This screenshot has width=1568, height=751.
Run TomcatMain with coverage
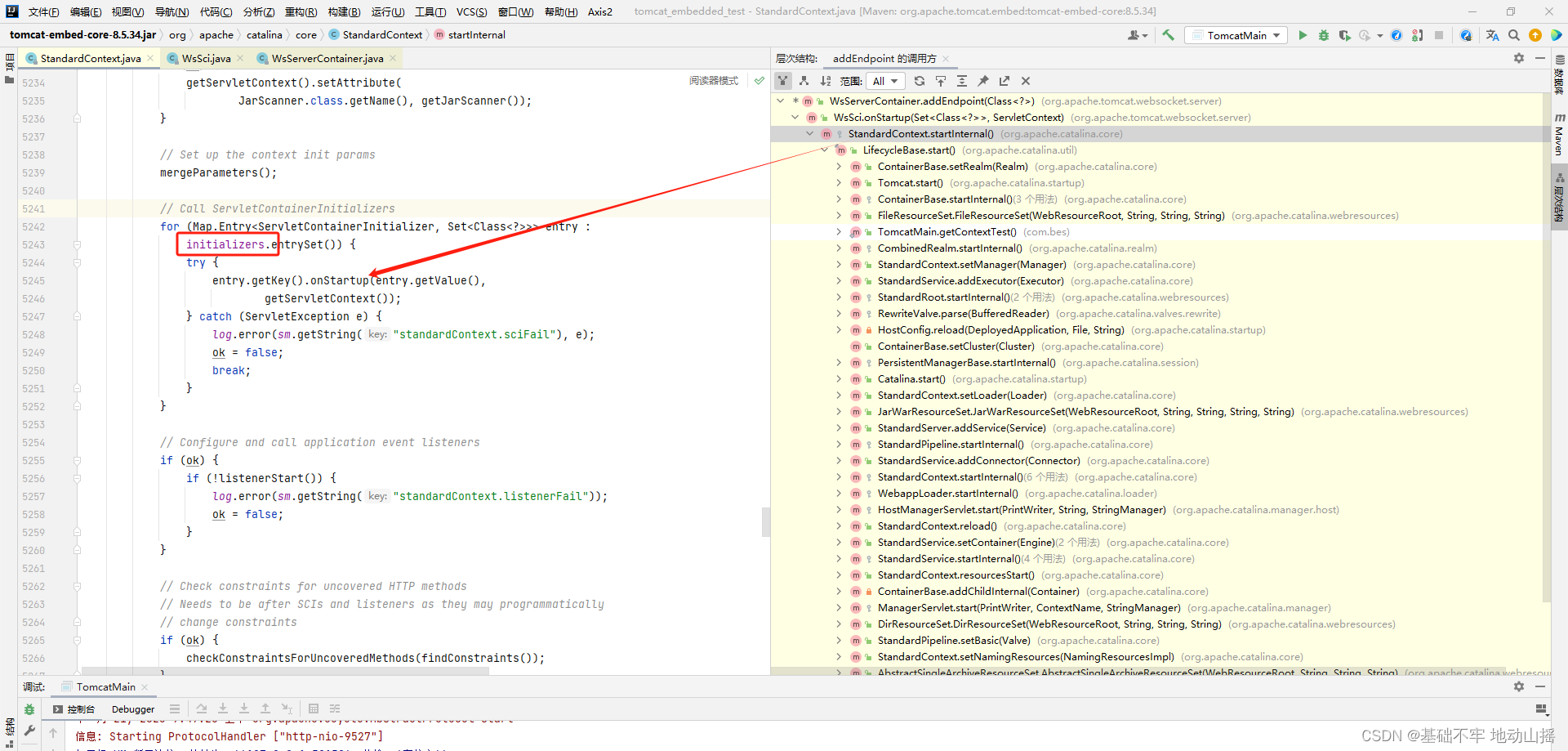click(x=1344, y=35)
